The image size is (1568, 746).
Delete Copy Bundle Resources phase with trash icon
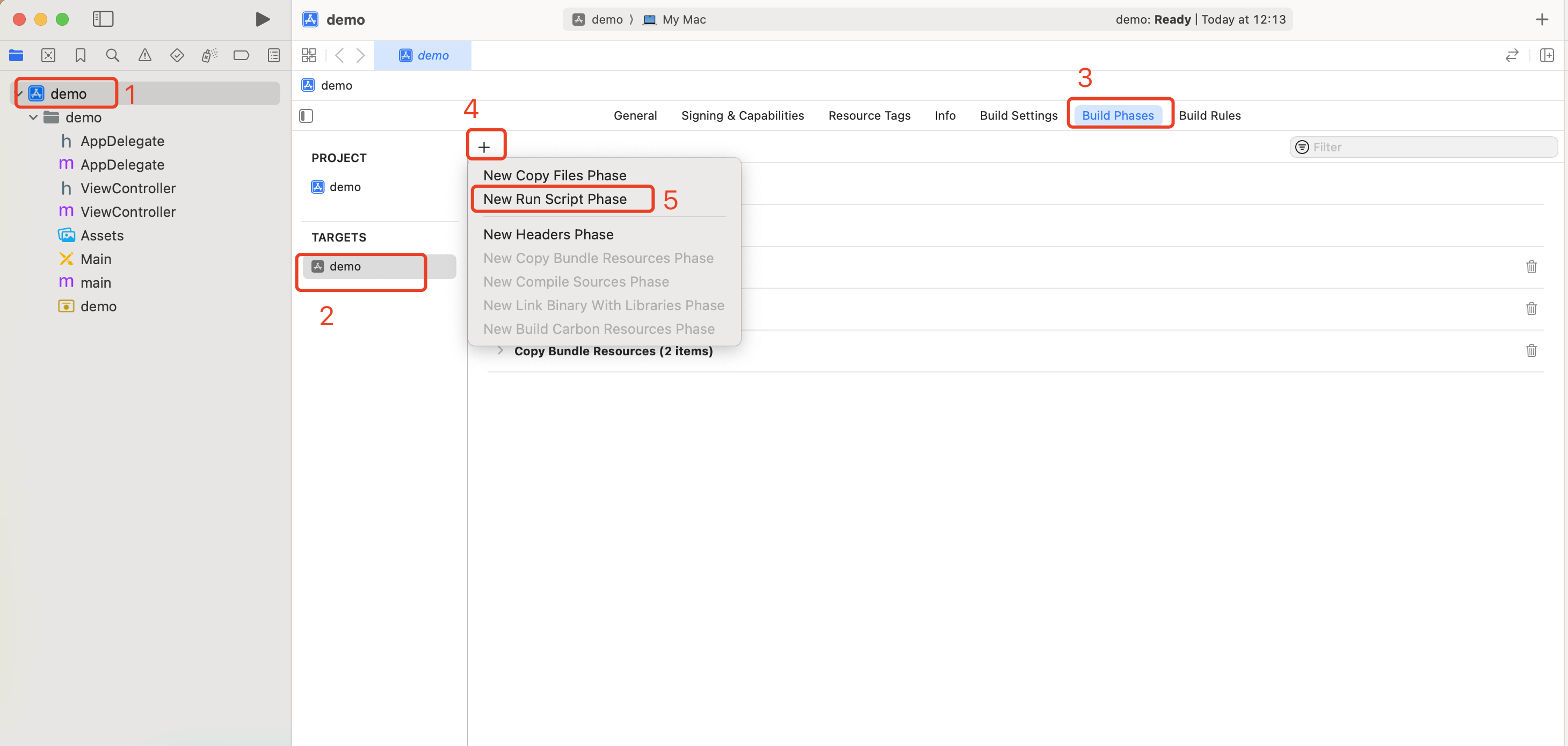1531,350
